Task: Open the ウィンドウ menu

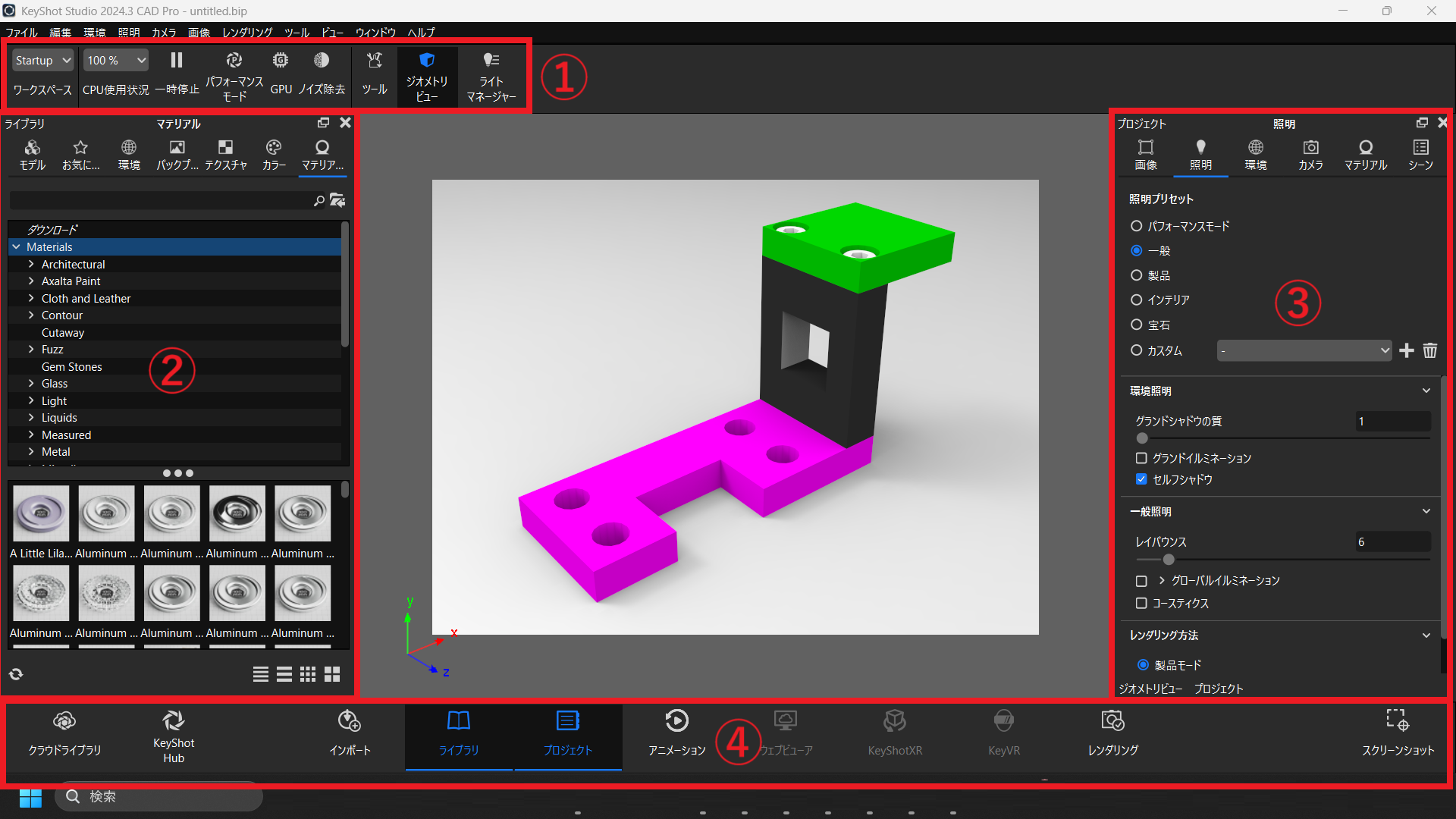Action: (x=375, y=33)
